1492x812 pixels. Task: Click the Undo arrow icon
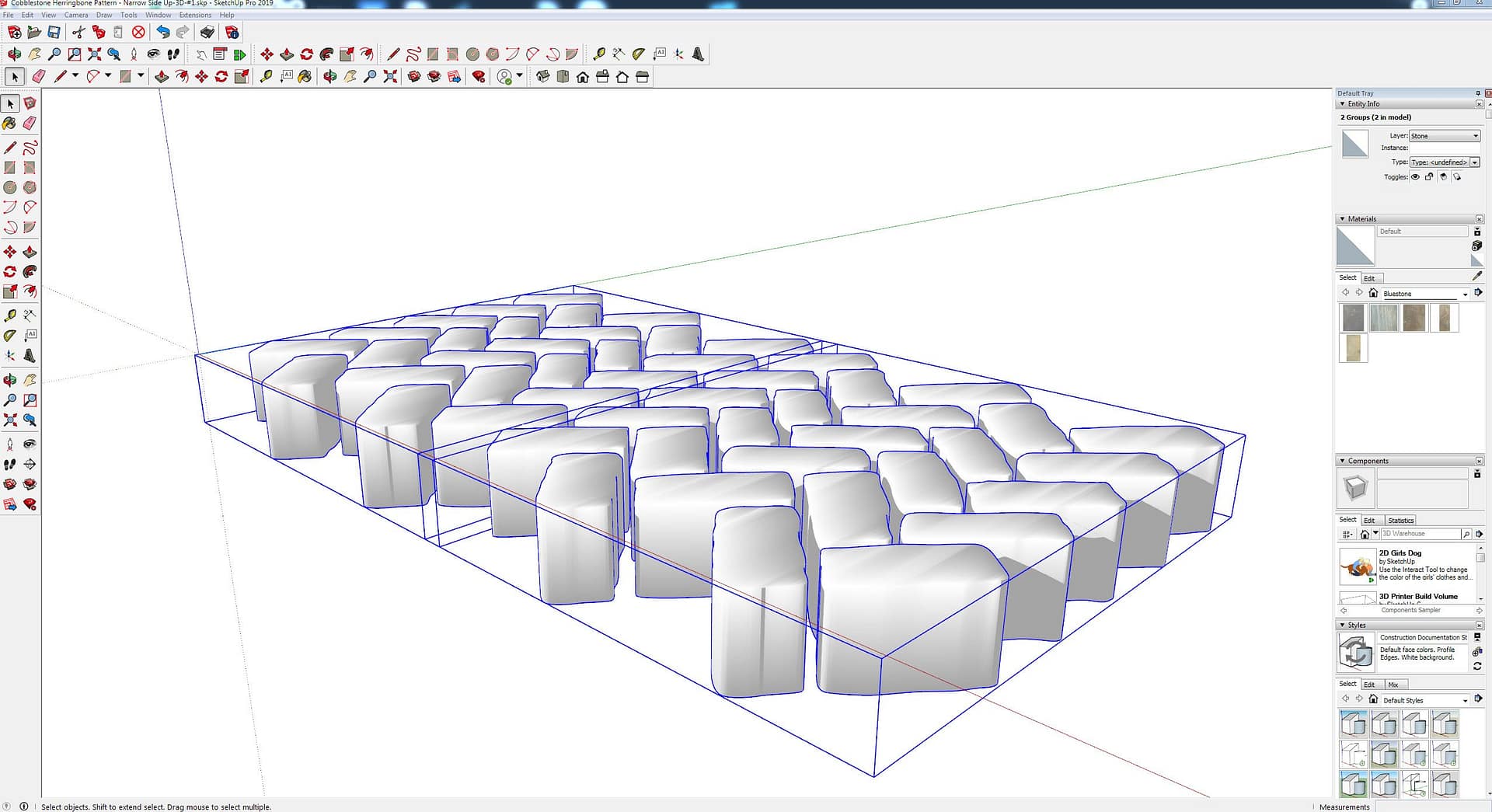pos(162,32)
